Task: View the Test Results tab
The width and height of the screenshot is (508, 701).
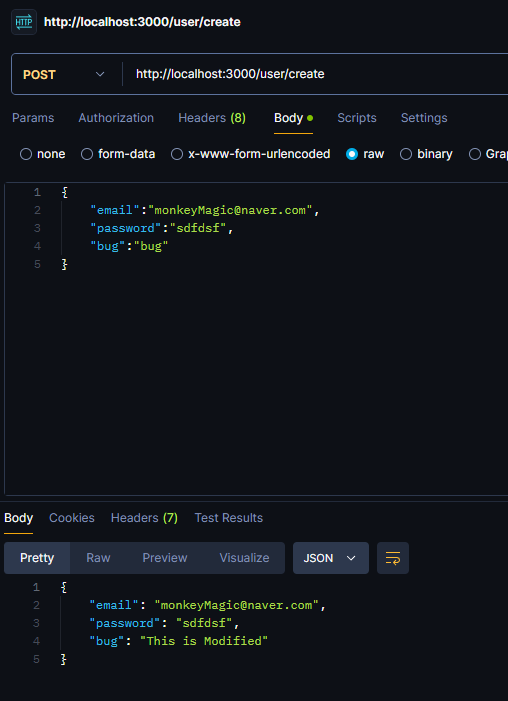Action: [229, 518]
